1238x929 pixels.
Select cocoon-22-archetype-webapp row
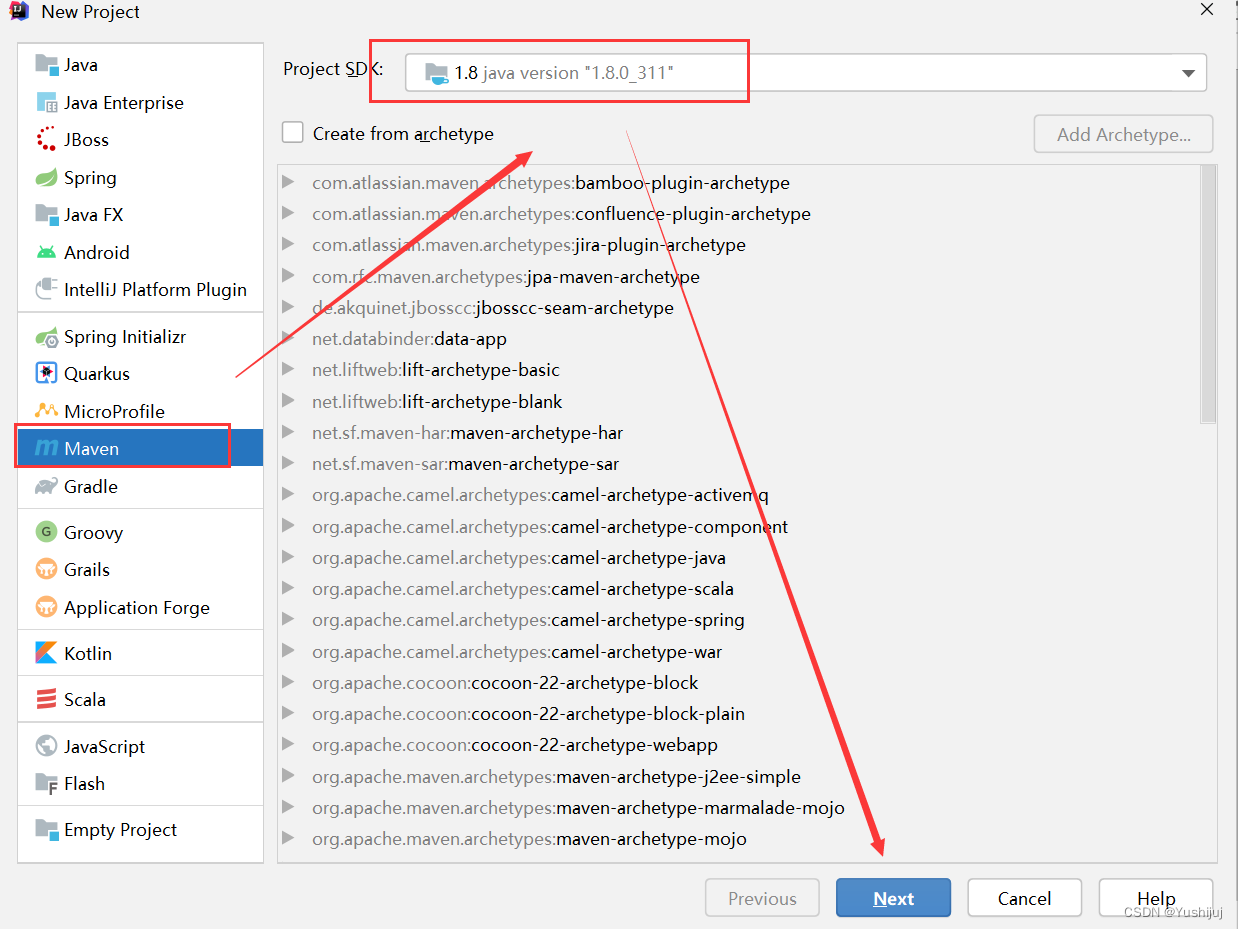[738, 745]
